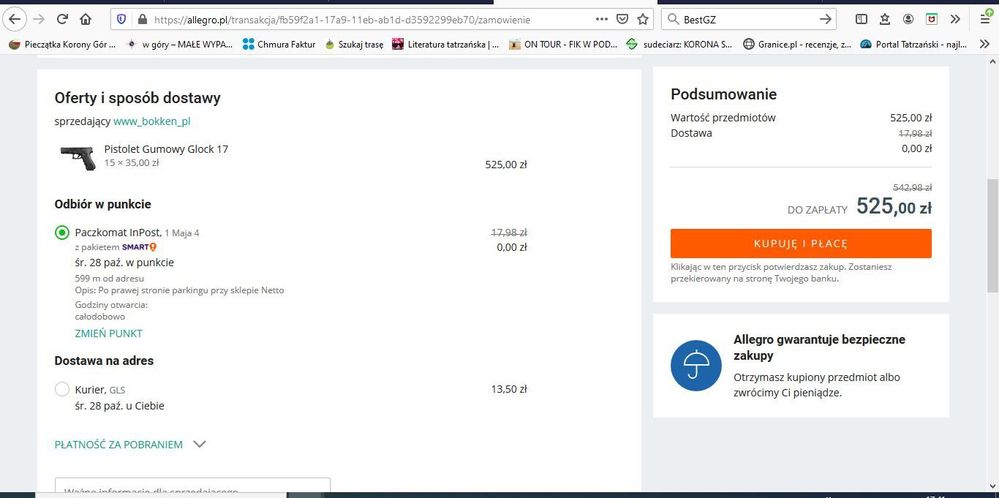Reload the page with refresh icon

pyautogui.click(x=62, y=19)
